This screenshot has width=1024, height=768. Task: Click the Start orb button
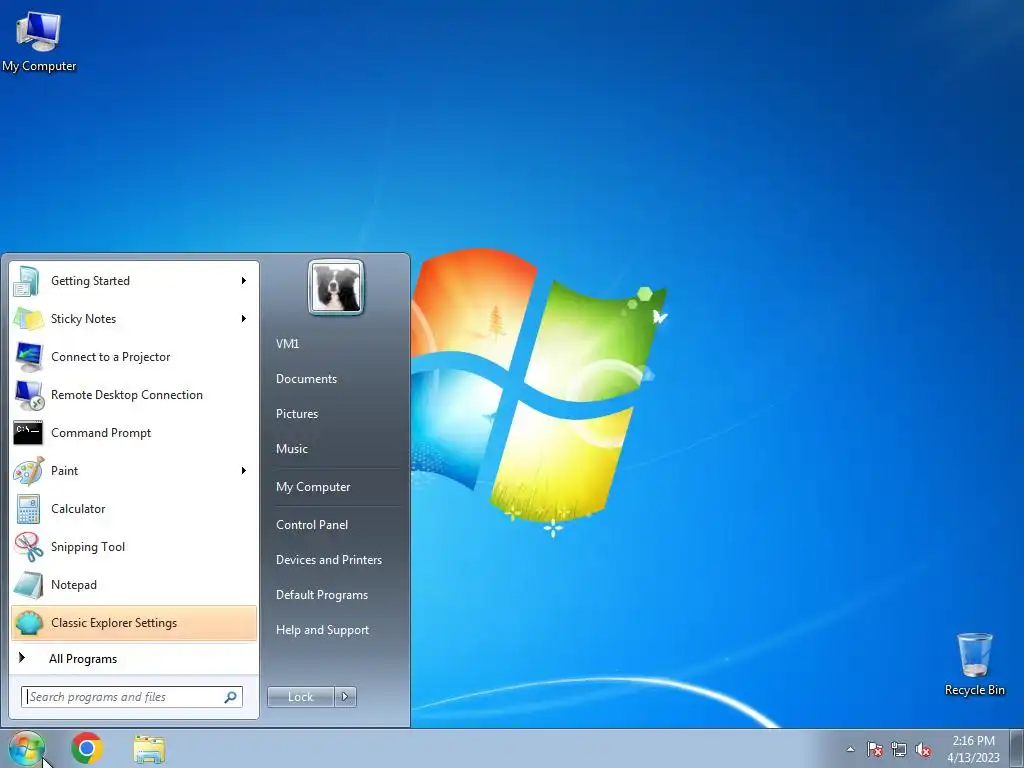click(x=26, y=748)
